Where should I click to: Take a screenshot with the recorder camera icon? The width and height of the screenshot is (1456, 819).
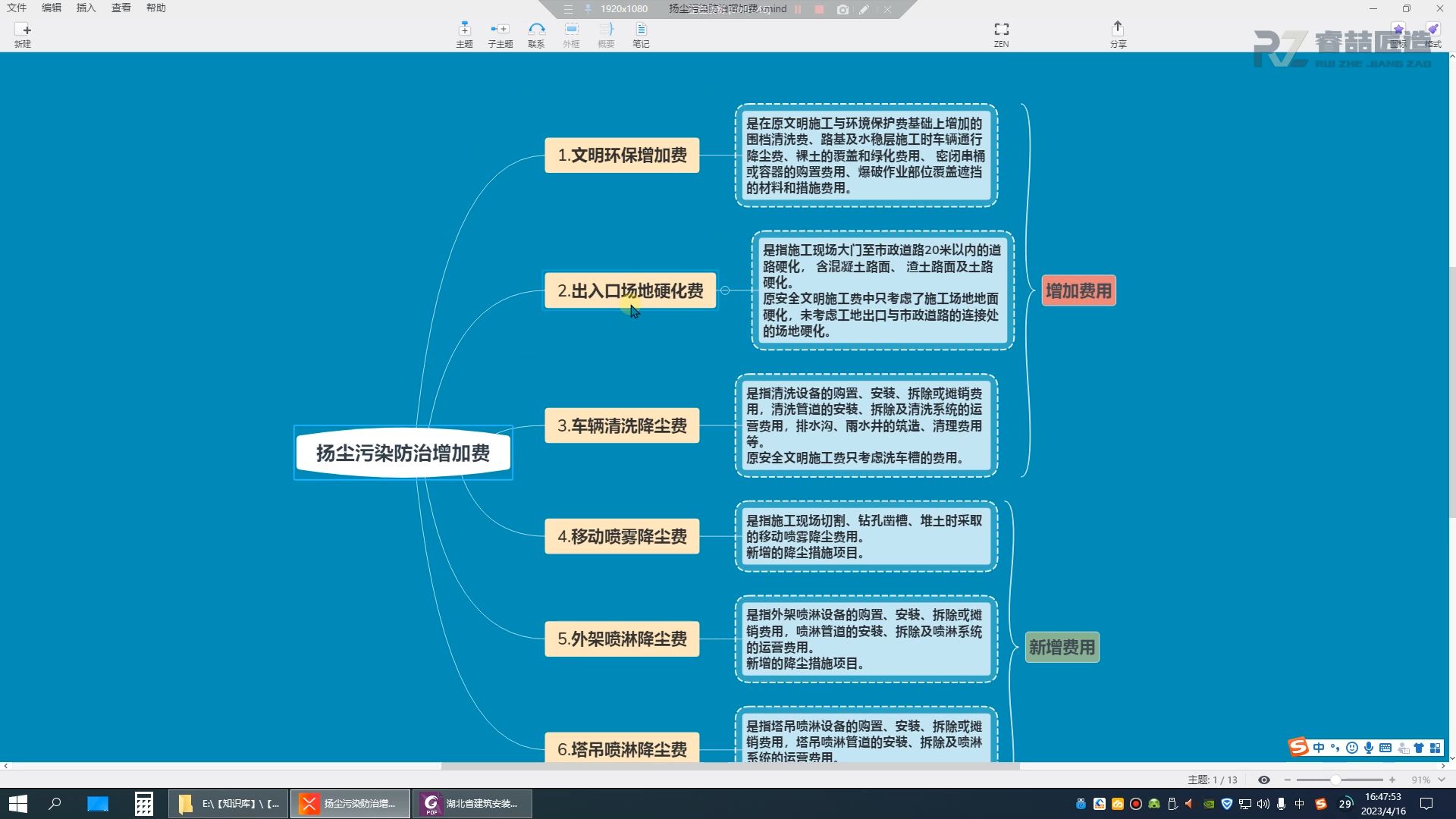coord(843,9)
